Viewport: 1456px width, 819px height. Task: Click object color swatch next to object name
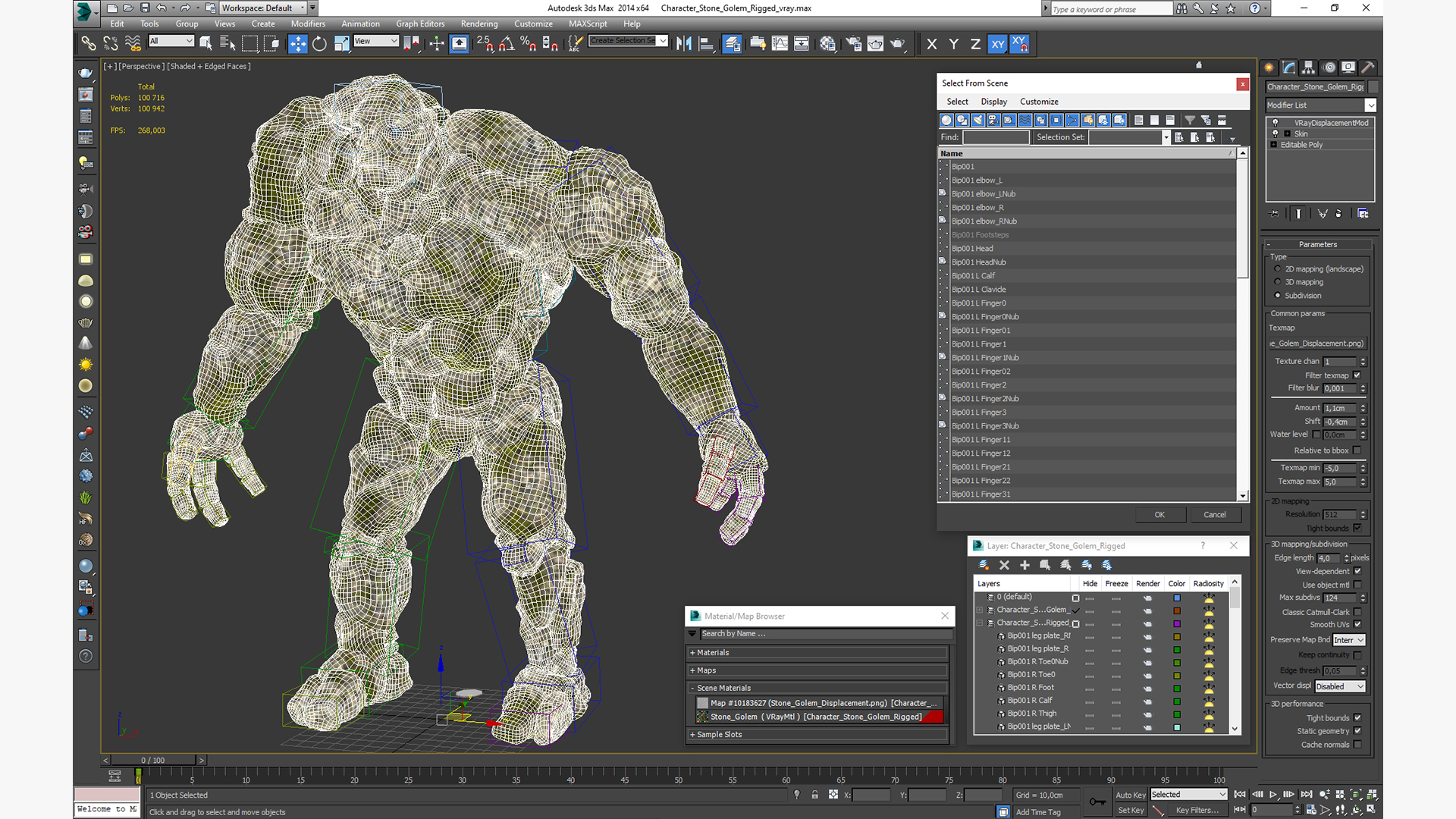1373,86
